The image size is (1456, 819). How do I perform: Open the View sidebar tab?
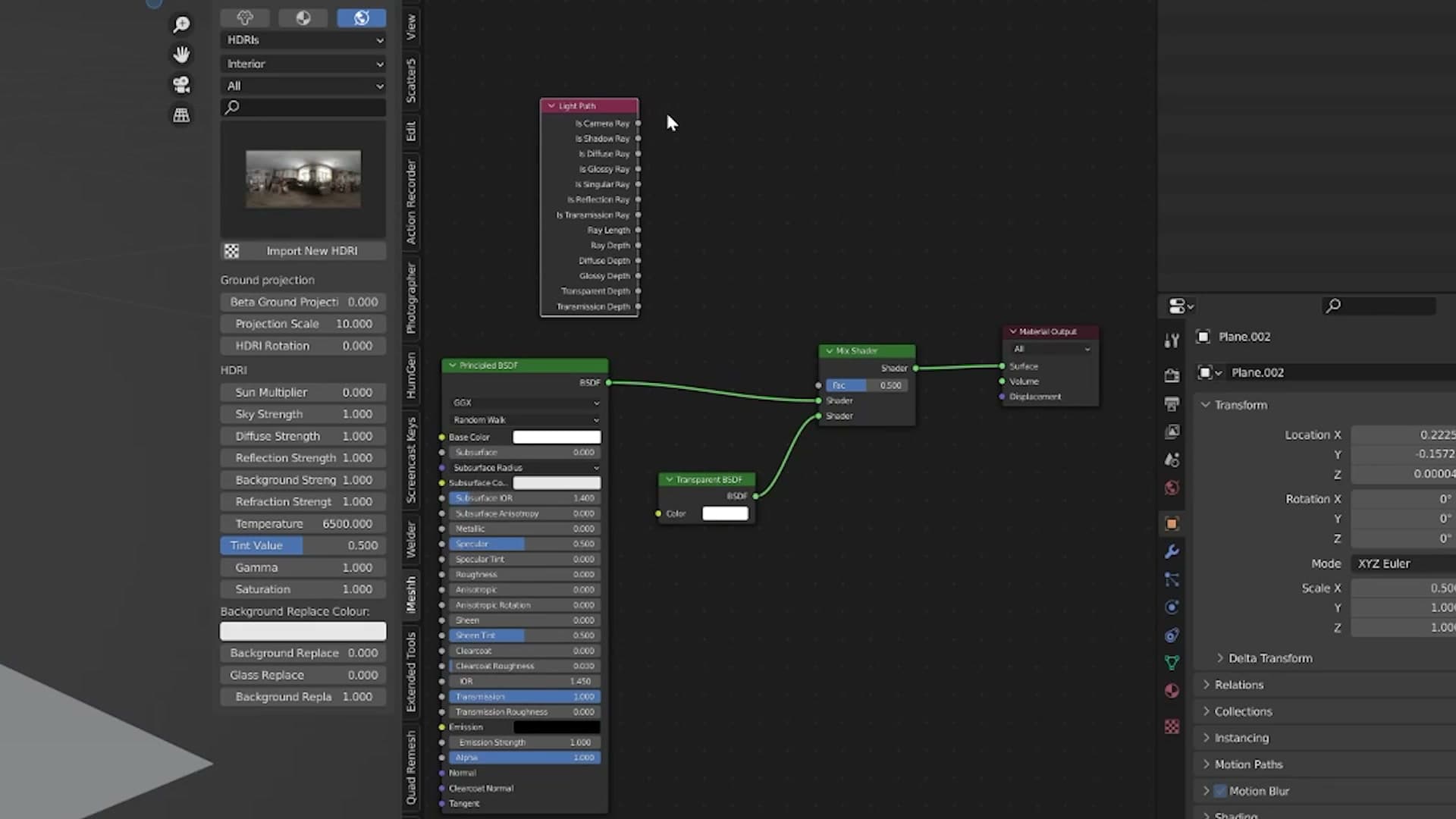(411, 27)
